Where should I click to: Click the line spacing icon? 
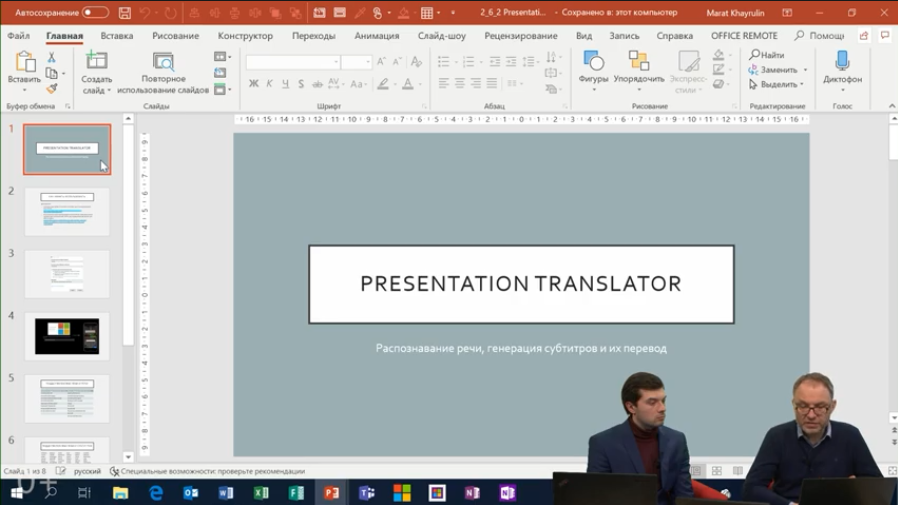tap(529, 61)
